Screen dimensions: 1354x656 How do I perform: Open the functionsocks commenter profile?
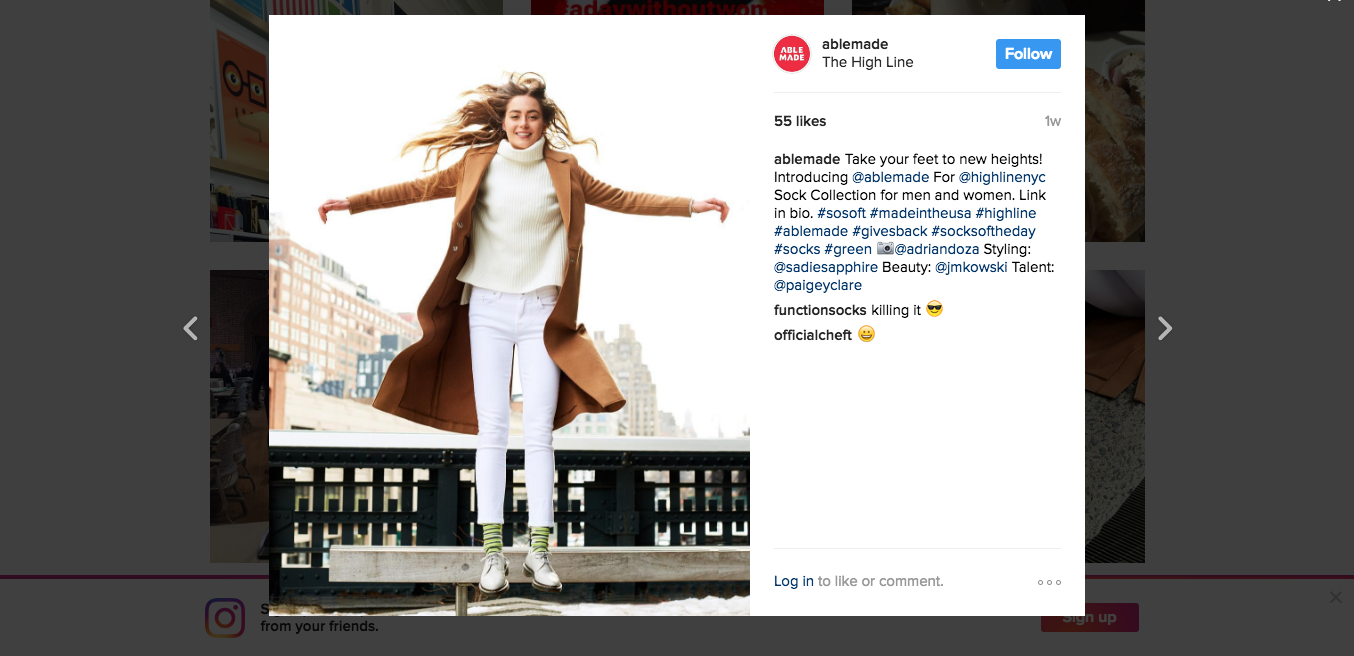coord(820,310)
